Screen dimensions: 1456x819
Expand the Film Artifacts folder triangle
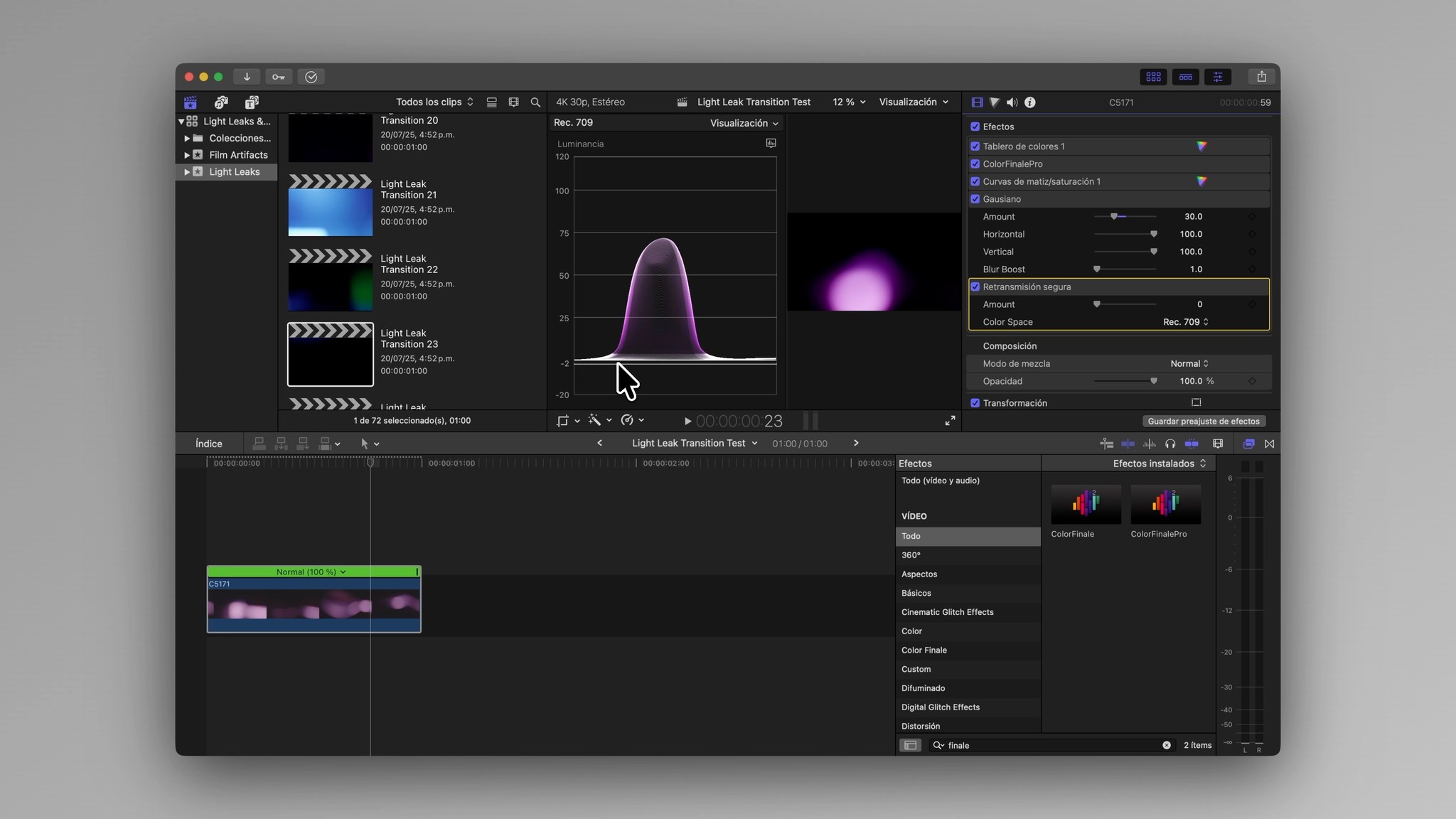187,155
